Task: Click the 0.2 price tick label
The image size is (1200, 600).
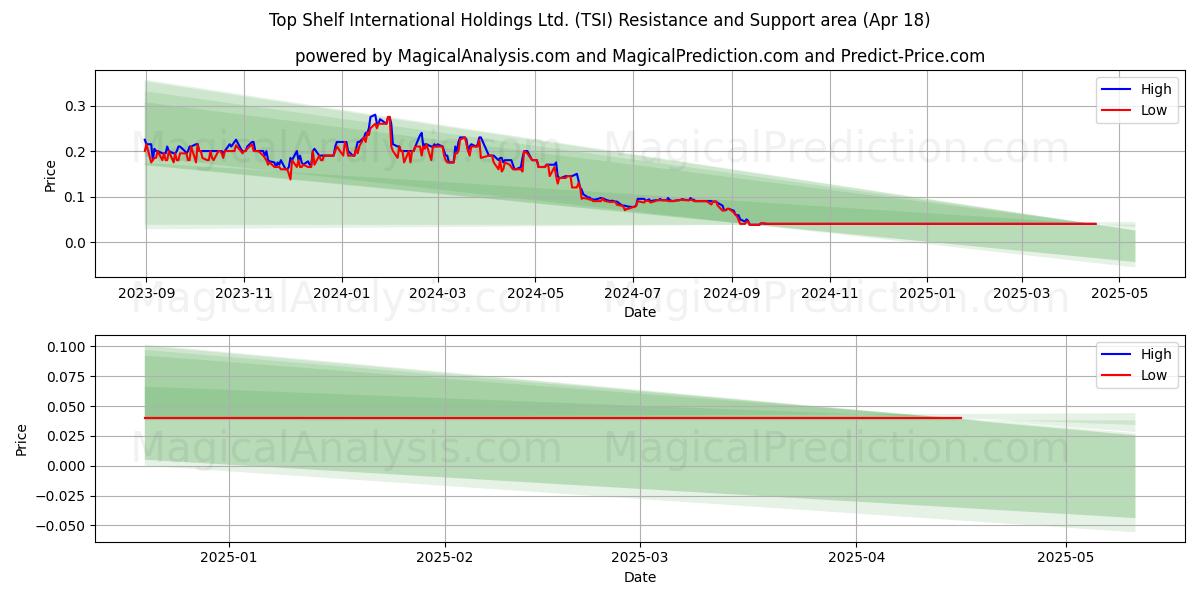Action: [76, 152]
